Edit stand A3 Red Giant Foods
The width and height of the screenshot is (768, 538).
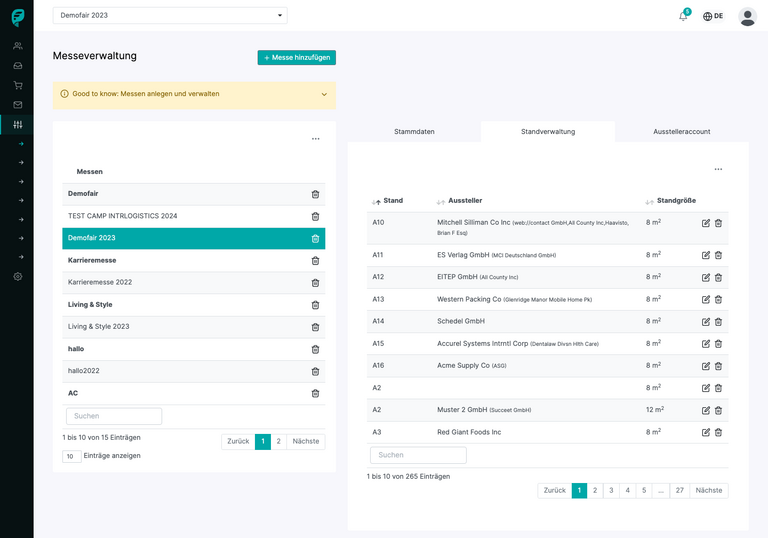pyautogui.click(x=705, y=432)
